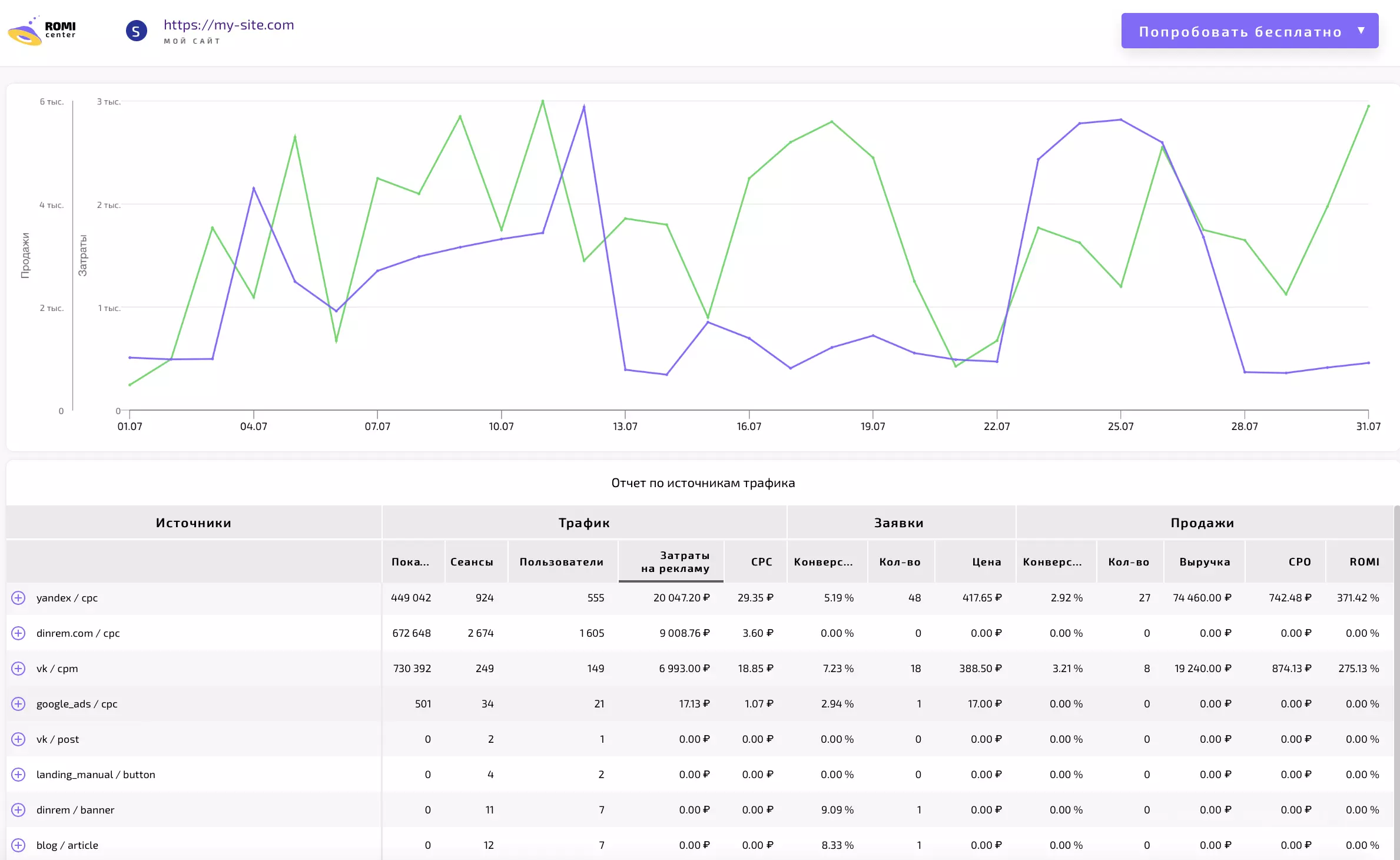This screenshot has width=1400, height=860.
Task: Open the https://my-site.com link
Action: [228, 25]
